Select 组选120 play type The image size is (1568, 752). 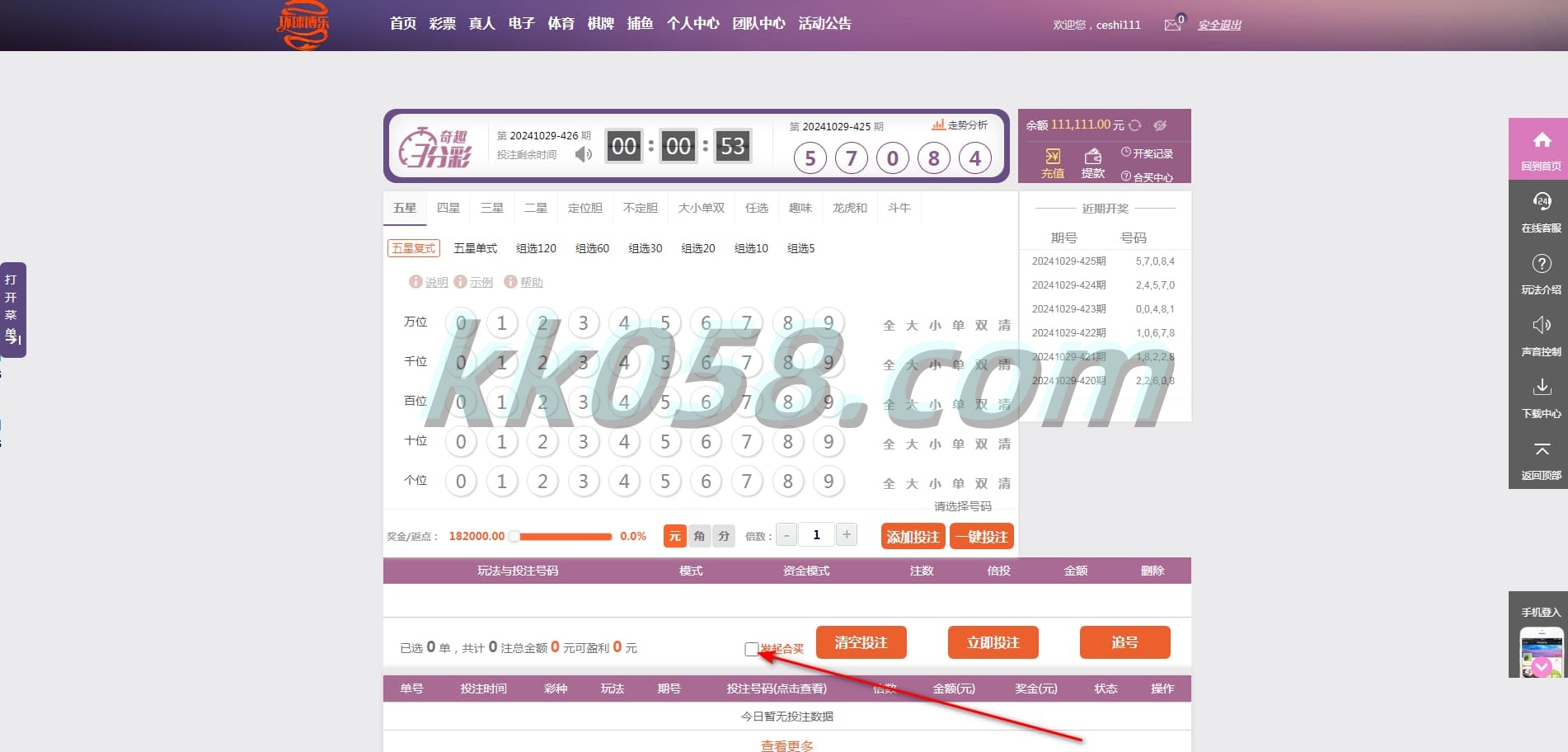tap(537, 248)
